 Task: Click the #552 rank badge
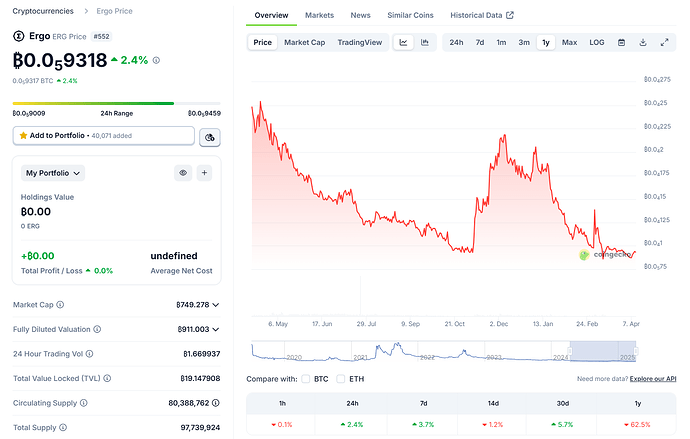[x=101, y=37]
